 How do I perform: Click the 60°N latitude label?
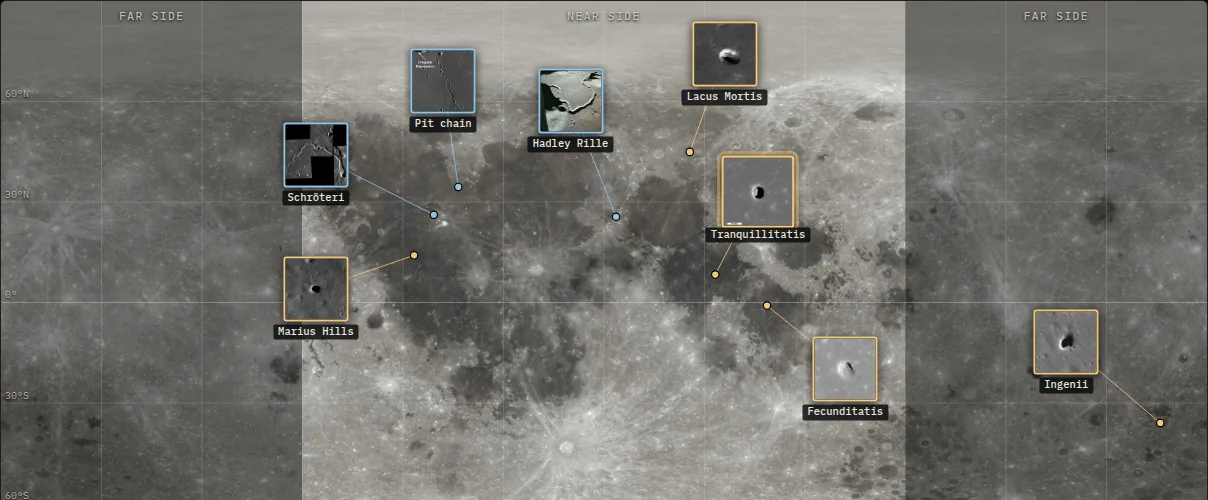(x=17, y=94)
